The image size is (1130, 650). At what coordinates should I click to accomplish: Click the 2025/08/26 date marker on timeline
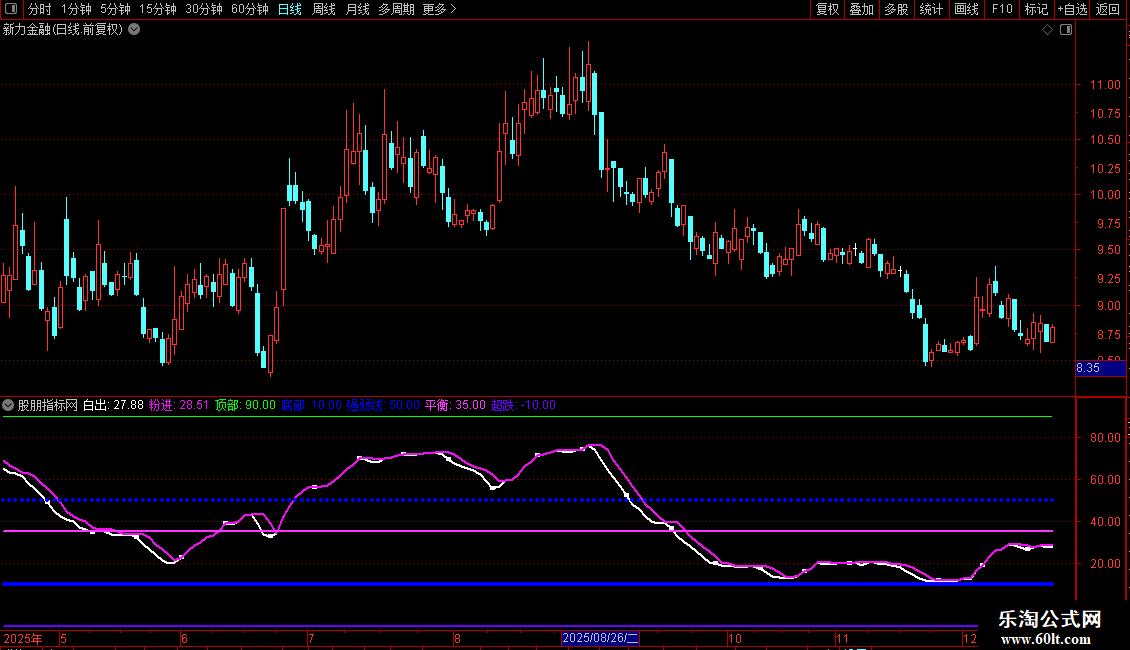point(600,638)
